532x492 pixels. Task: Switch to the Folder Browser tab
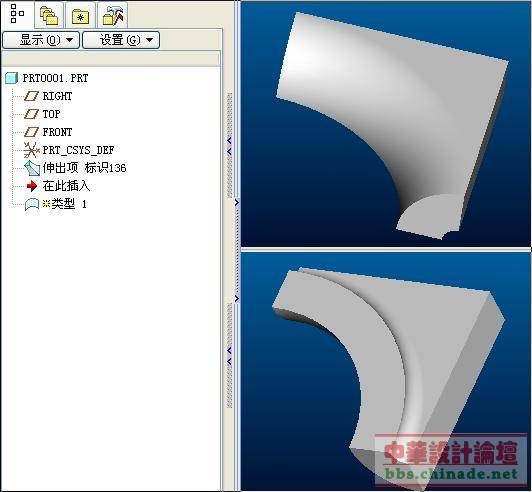coord(49,16)
